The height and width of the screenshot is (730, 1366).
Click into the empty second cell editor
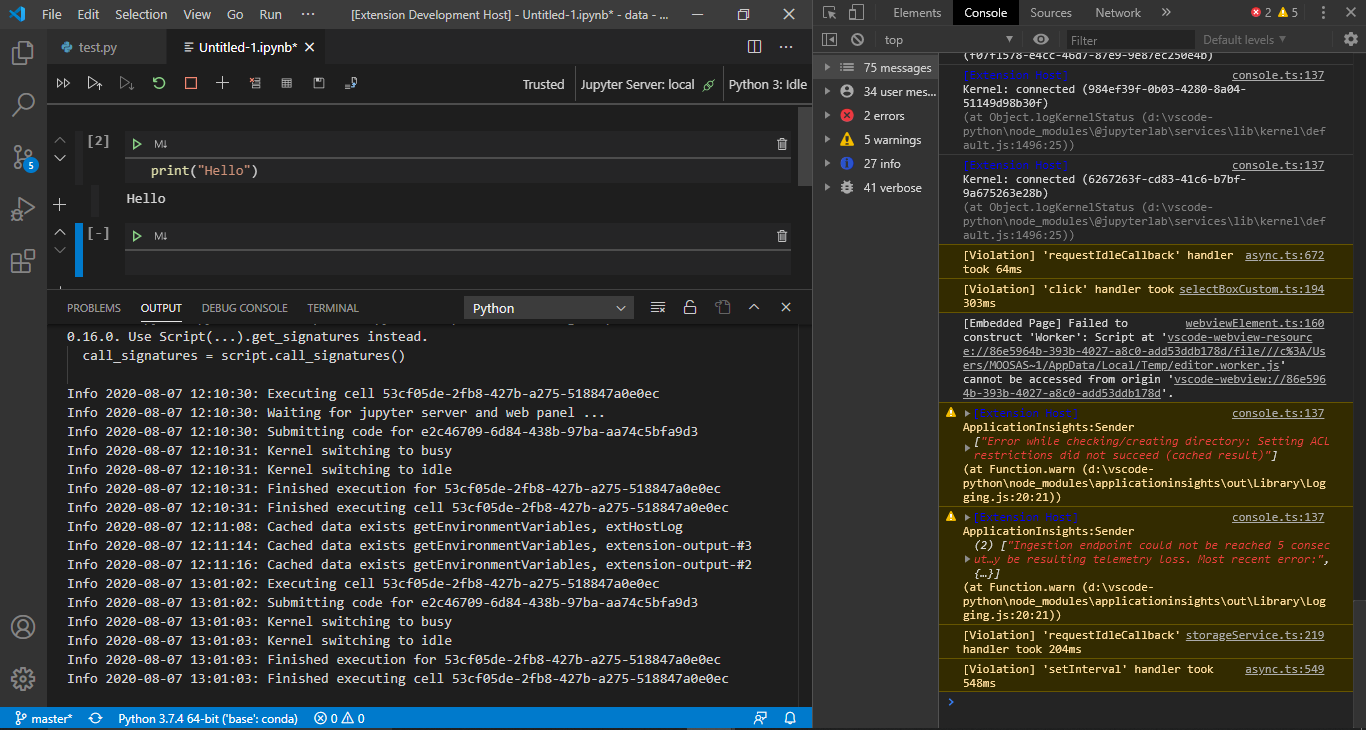(457, 262)
